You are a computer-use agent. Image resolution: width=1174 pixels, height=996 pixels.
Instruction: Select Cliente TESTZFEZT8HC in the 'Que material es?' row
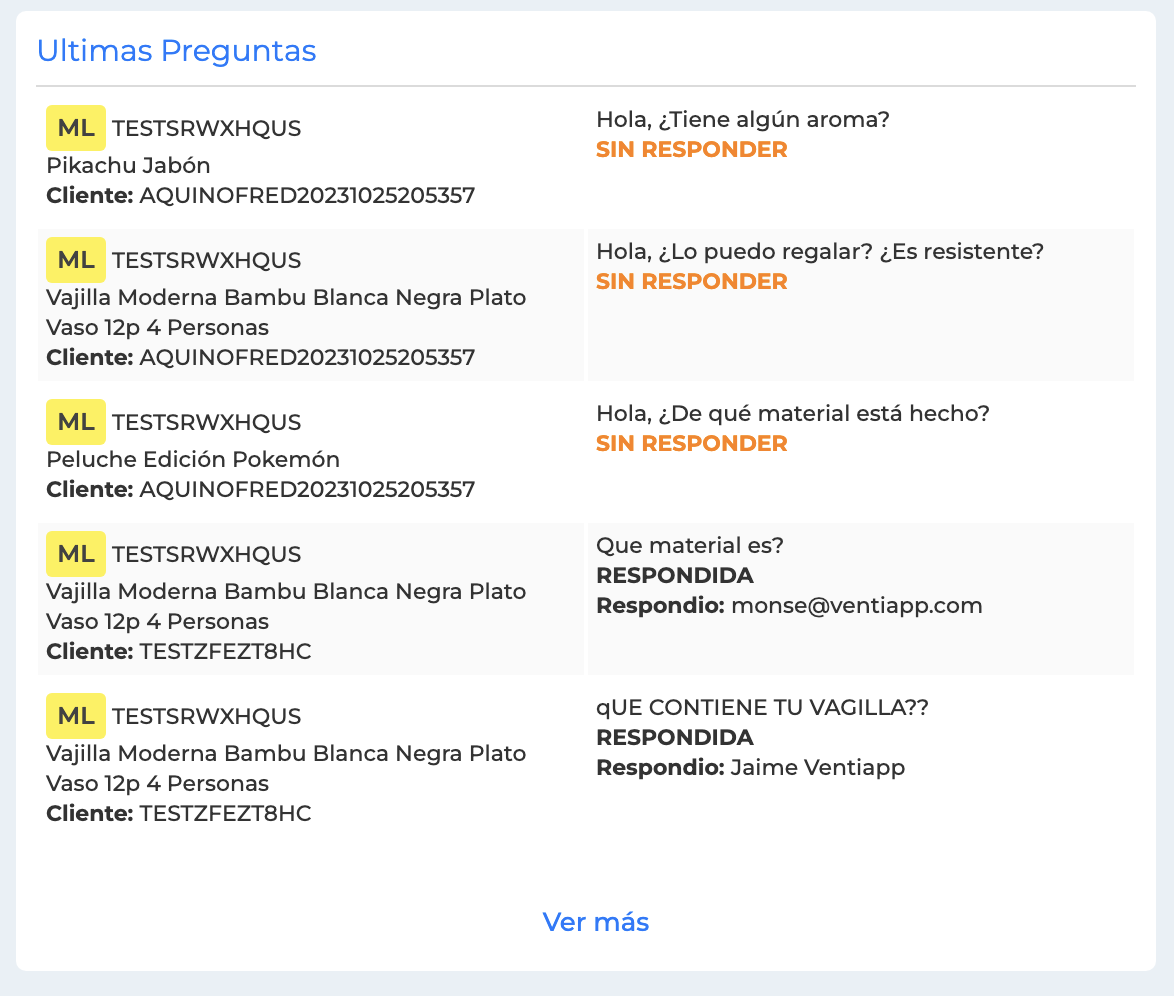pyautogui.click(x=179, y=652)
